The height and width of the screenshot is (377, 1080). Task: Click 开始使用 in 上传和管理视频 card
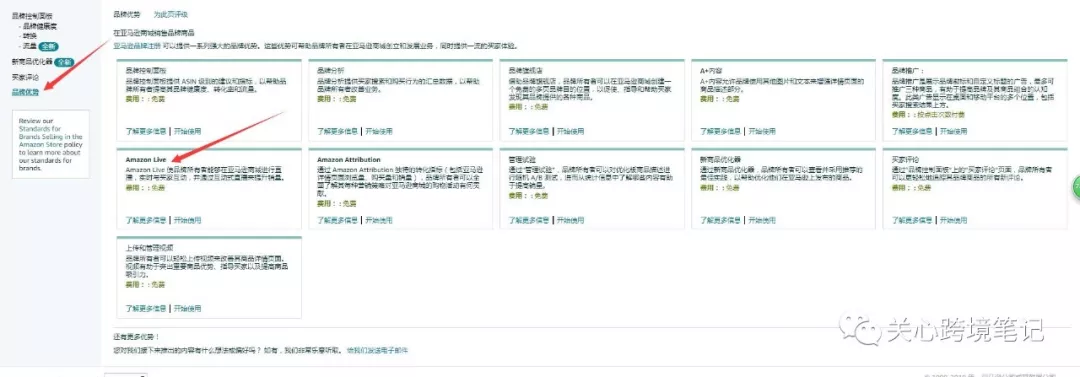(187, 308)
